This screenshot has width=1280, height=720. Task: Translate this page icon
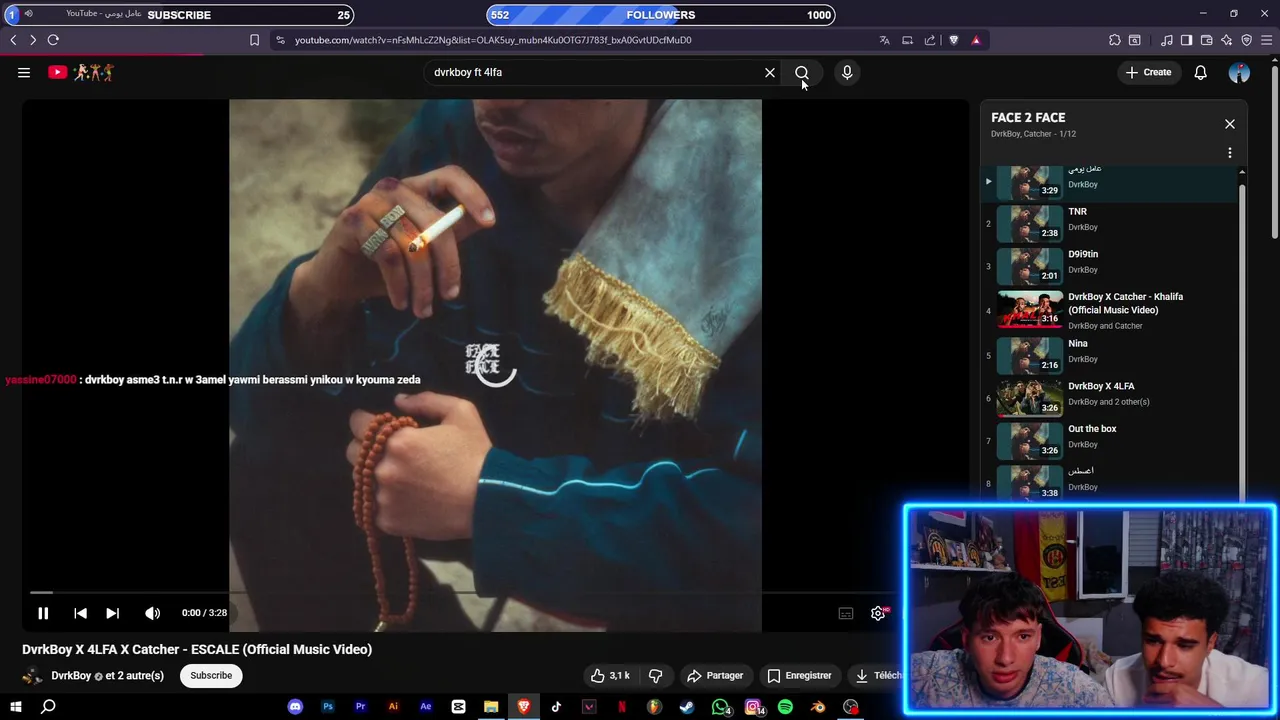coord(884,40)
